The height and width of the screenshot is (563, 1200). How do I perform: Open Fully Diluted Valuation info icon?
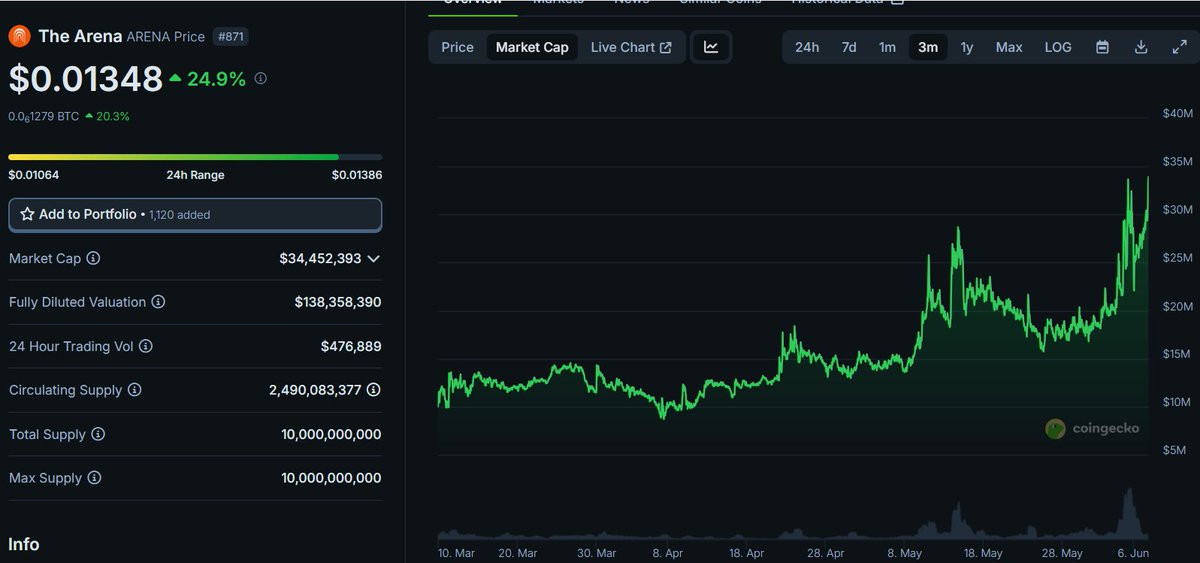(x=158, y=302)
